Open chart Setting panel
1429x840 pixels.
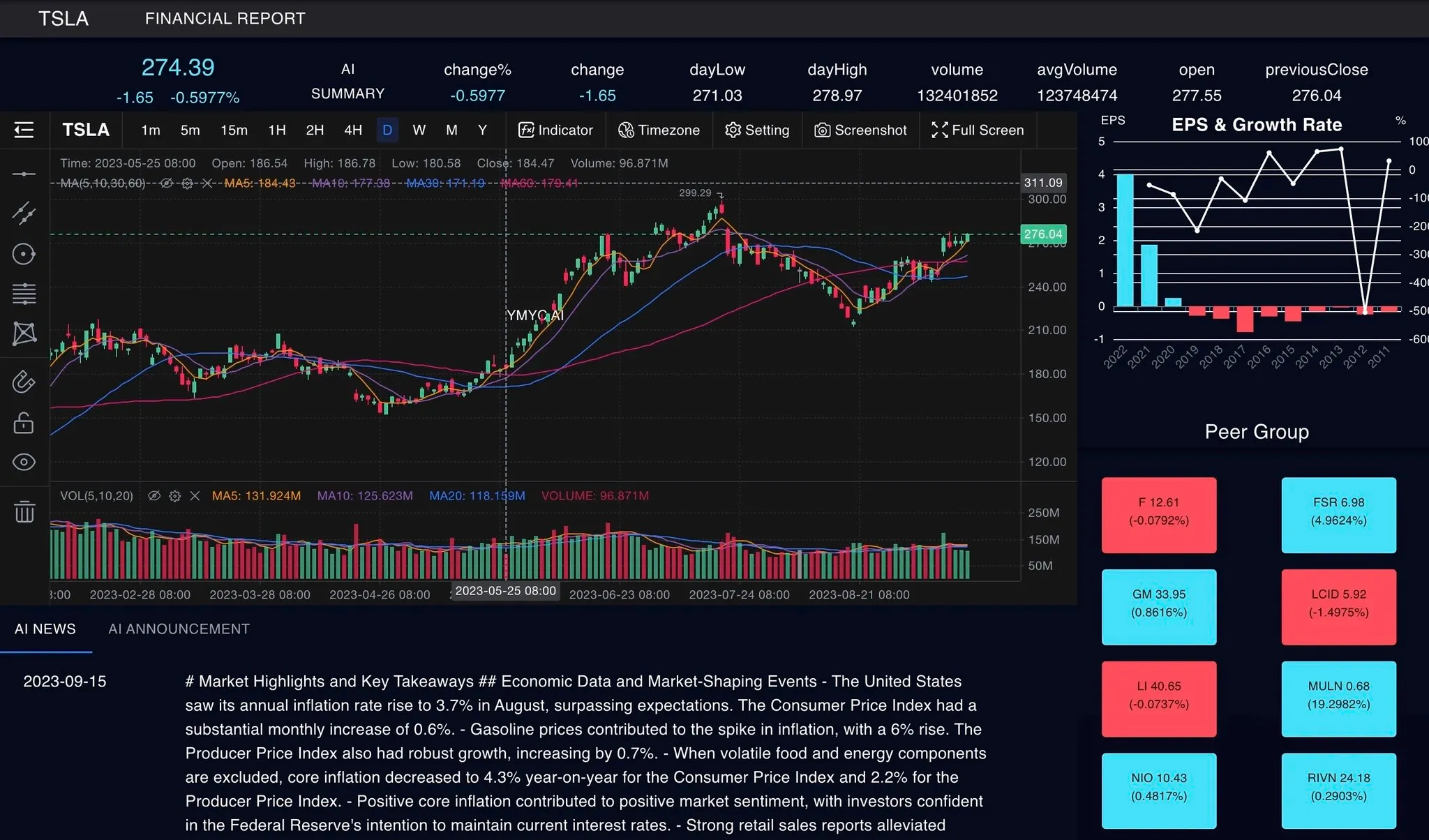757,130
